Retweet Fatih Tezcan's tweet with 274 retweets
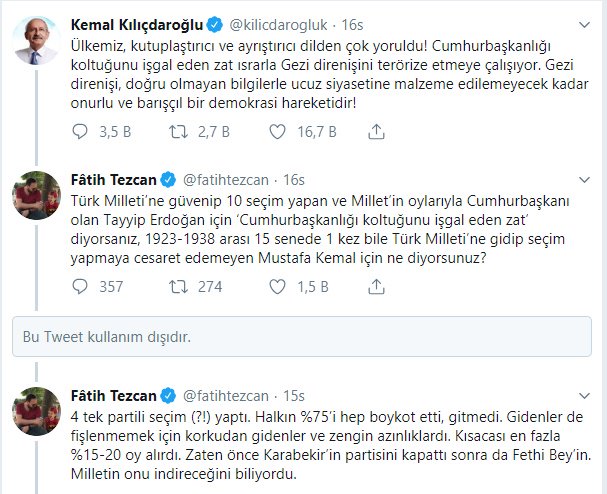Screen dimensions: 607x494 point(180,286)
